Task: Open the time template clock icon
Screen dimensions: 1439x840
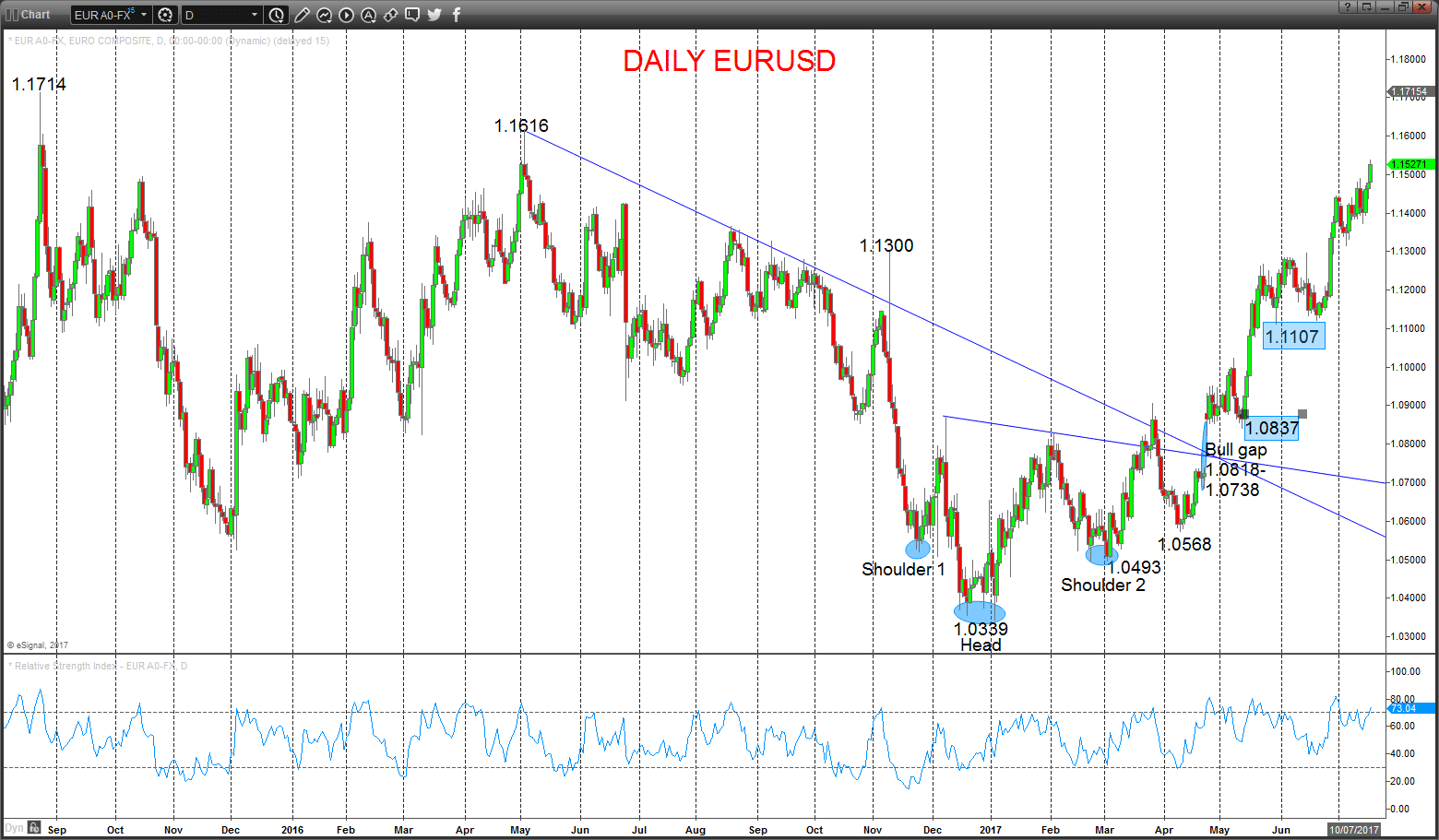Action: (x=277, y=15)
